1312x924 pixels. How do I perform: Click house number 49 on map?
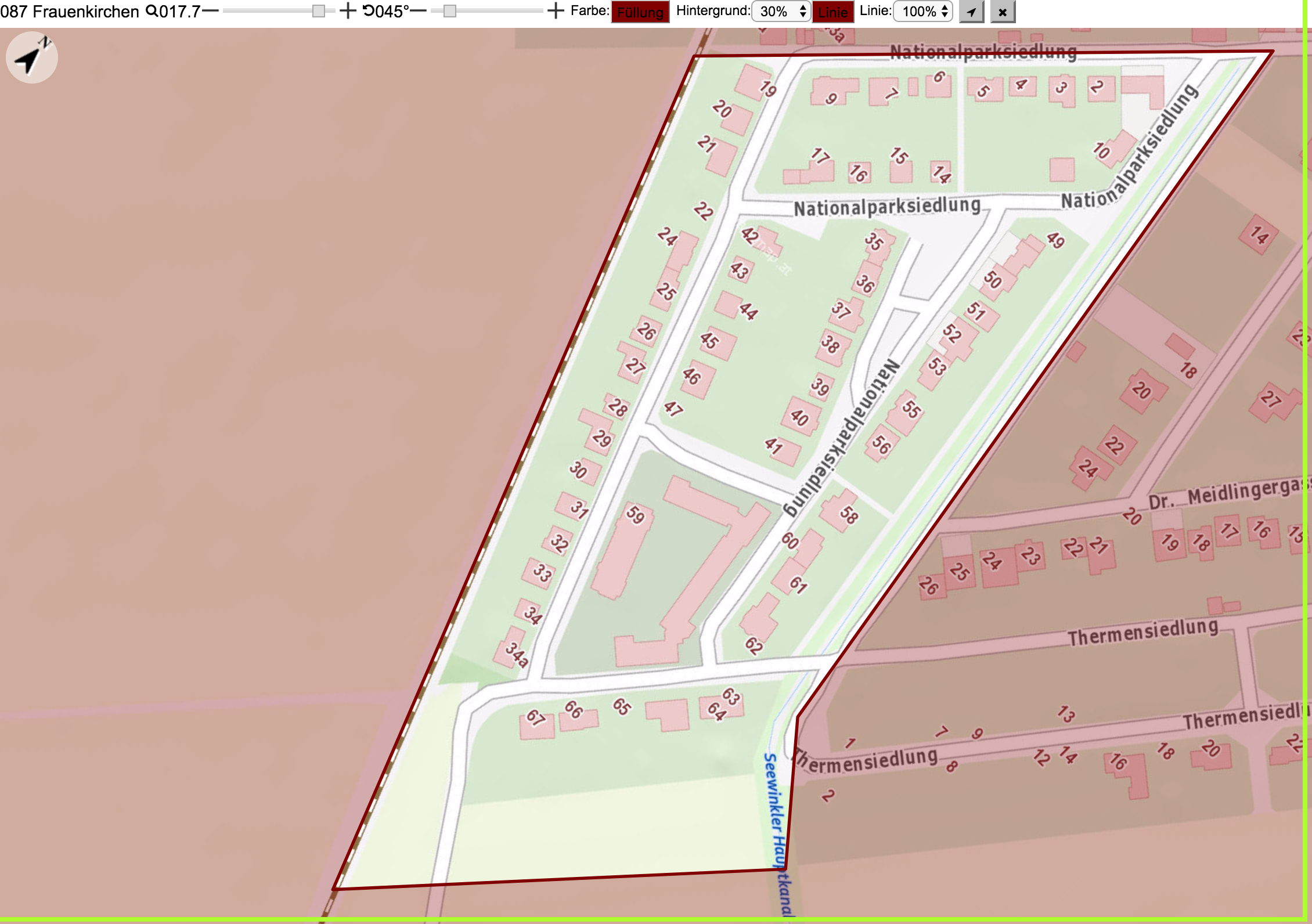coord(1055,240)
